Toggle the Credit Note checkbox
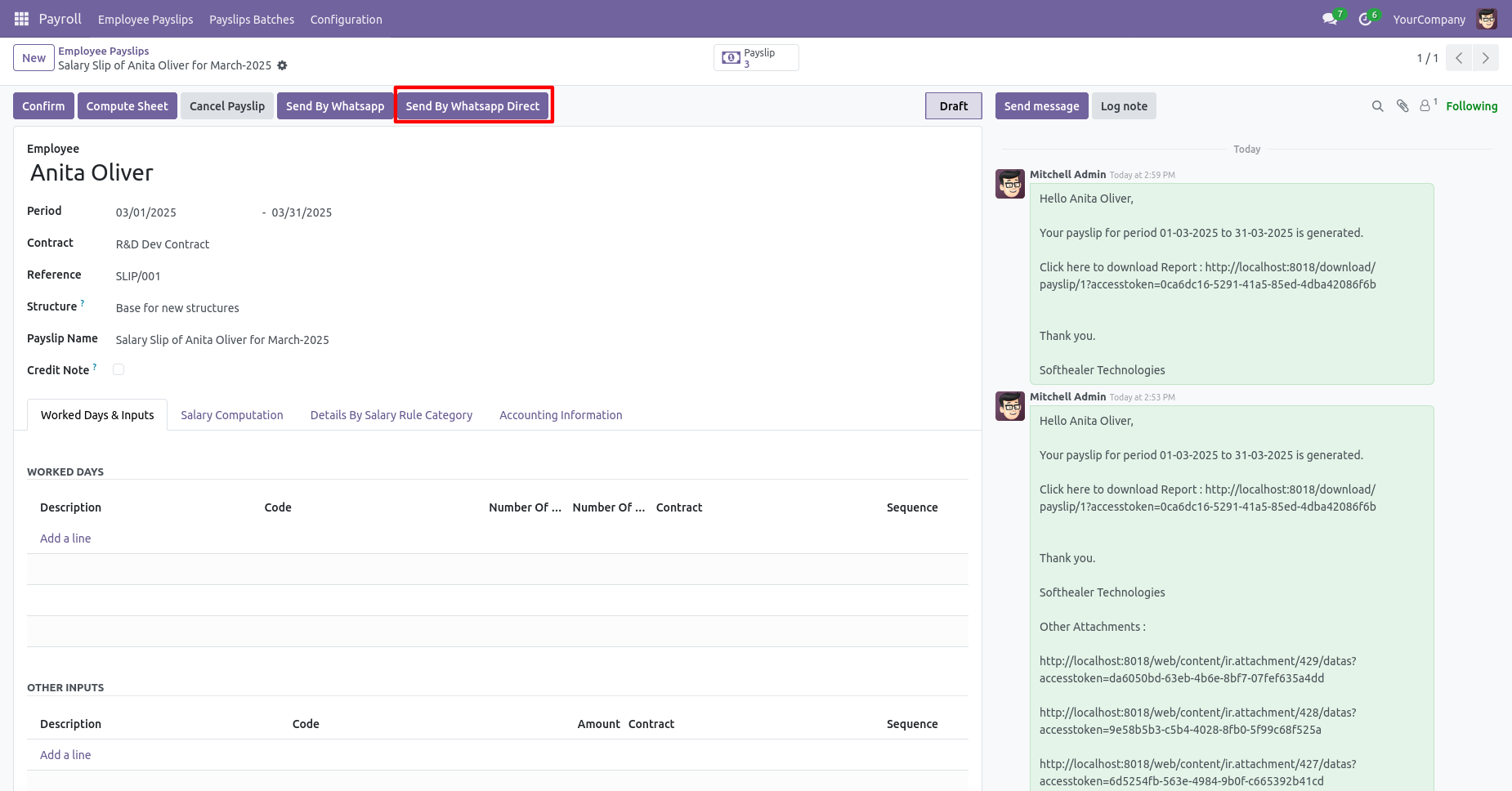Image resolution: width=1512 pixels, height=791 pixels. point(119,369)
